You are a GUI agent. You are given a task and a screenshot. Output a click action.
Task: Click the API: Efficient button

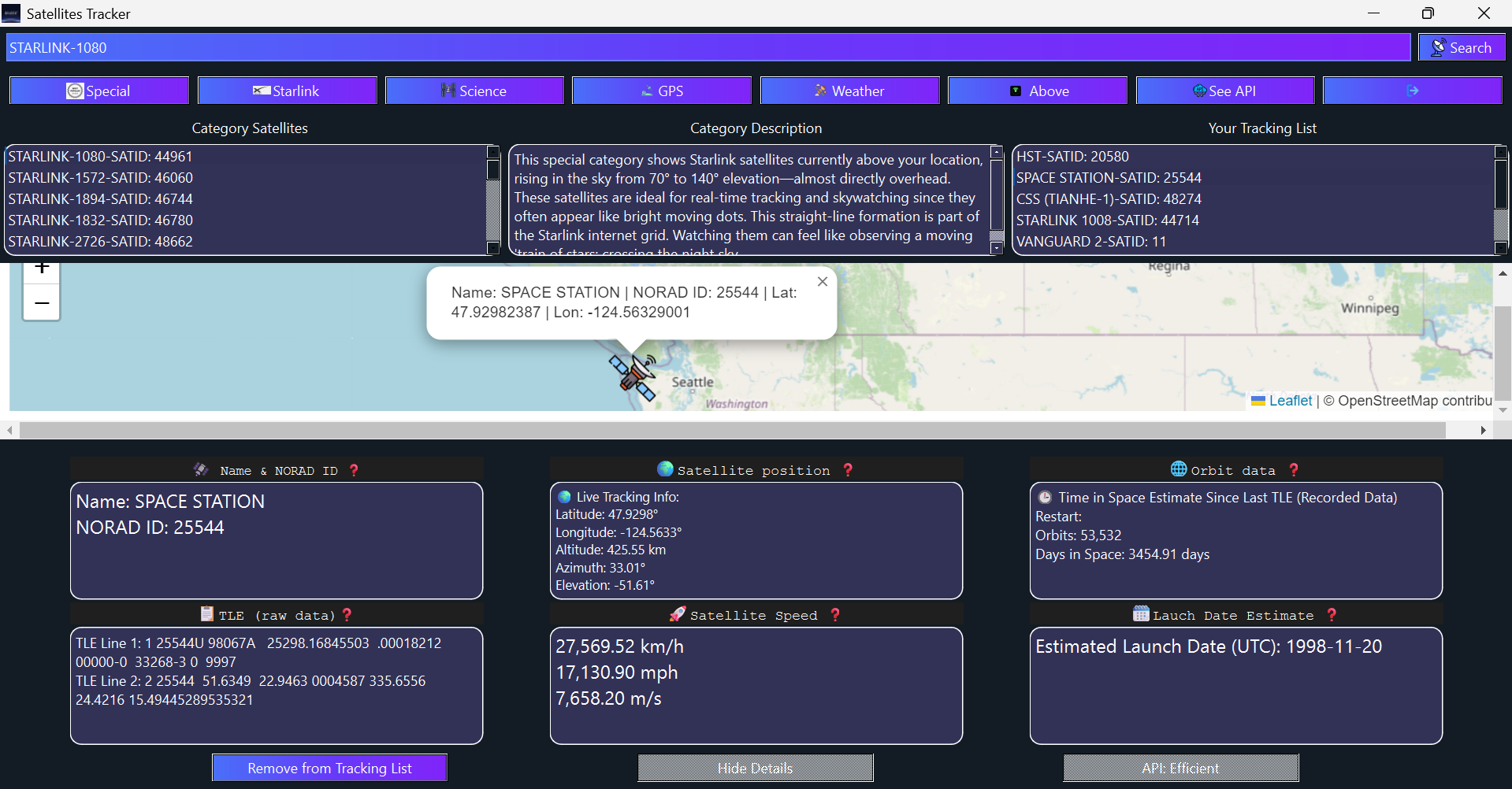[1180, 768]
